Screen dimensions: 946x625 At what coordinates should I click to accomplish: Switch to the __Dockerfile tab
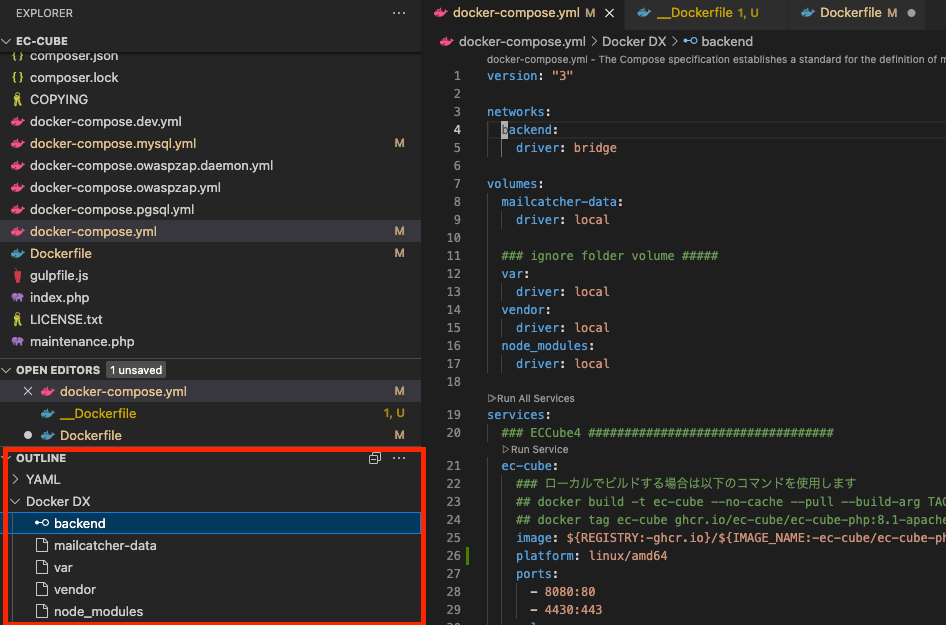click(x=701, y=12)
